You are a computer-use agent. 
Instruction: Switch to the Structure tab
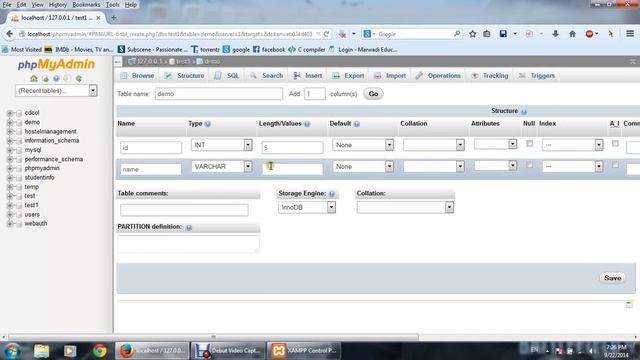(x=184, y=76)
